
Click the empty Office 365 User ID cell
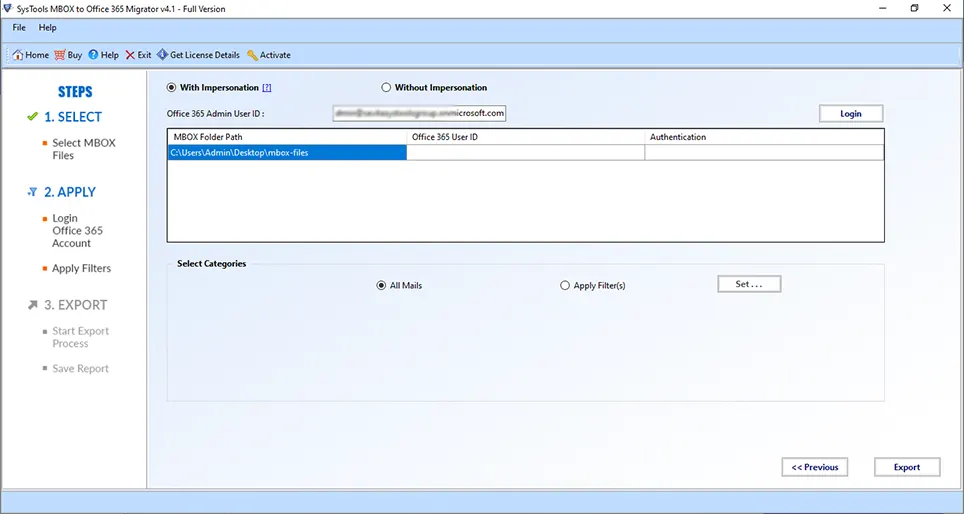(x=526, y=152)
